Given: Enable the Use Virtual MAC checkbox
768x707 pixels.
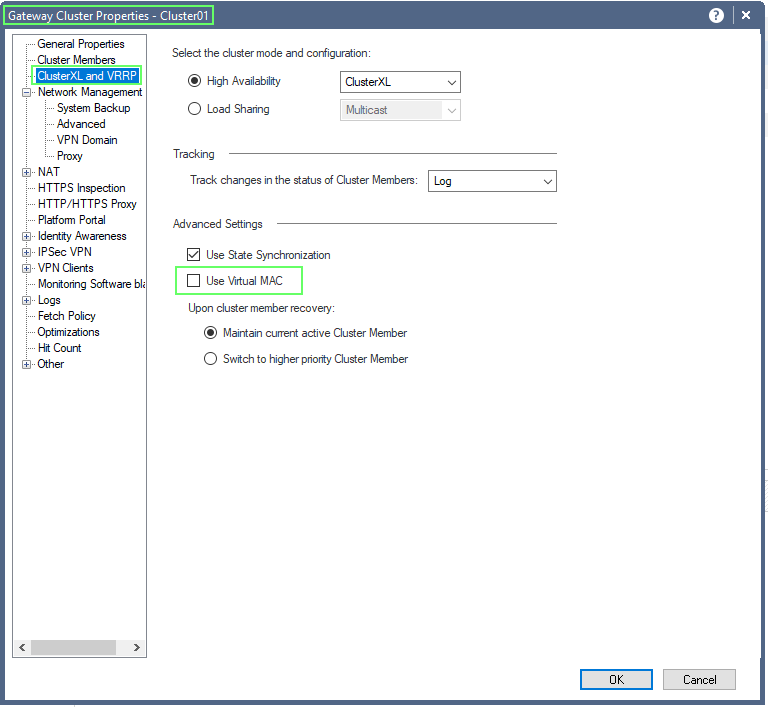Looking at the screenshot, I should (193, 281).
